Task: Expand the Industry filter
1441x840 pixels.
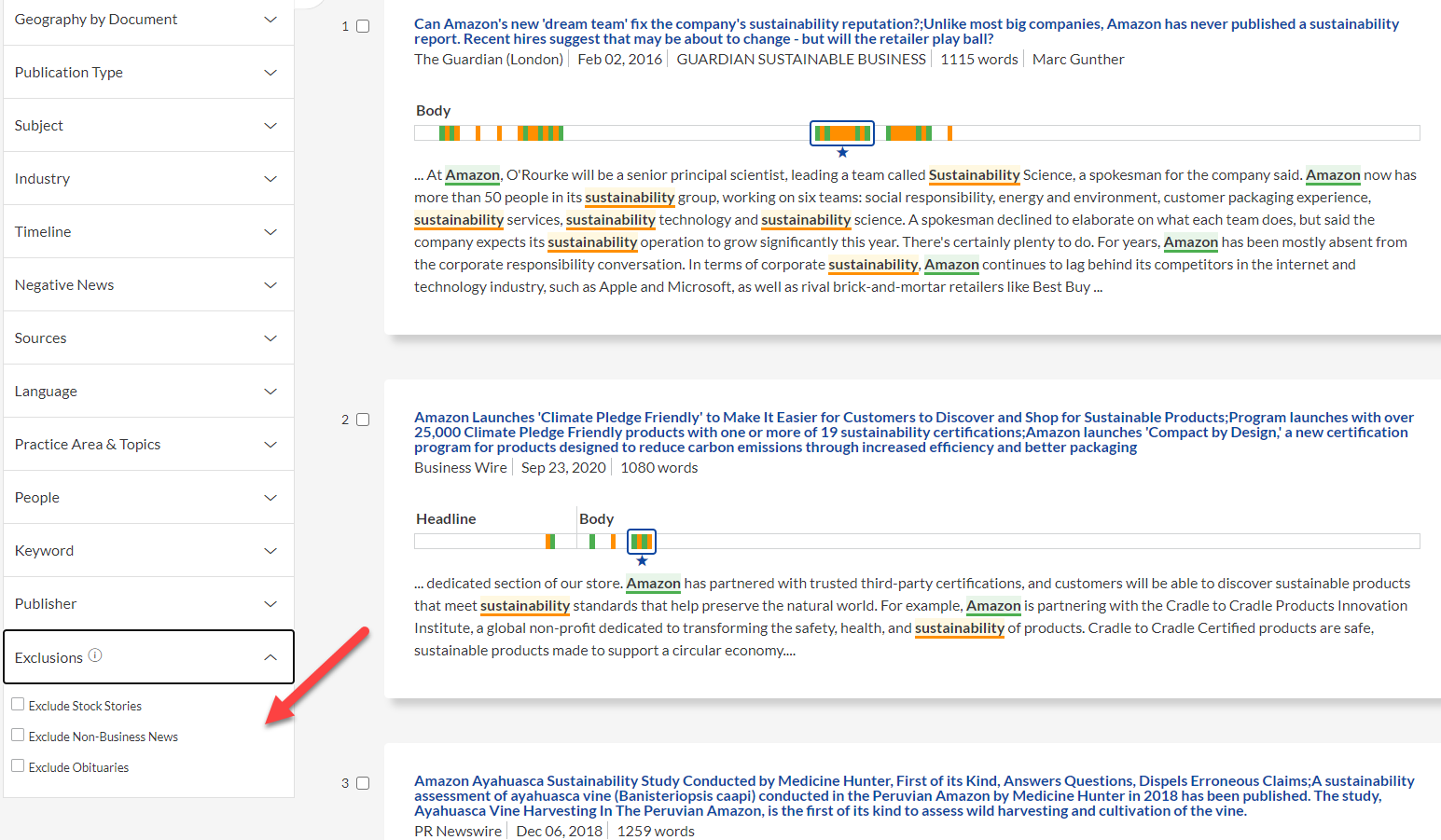Action: [148, 178]
